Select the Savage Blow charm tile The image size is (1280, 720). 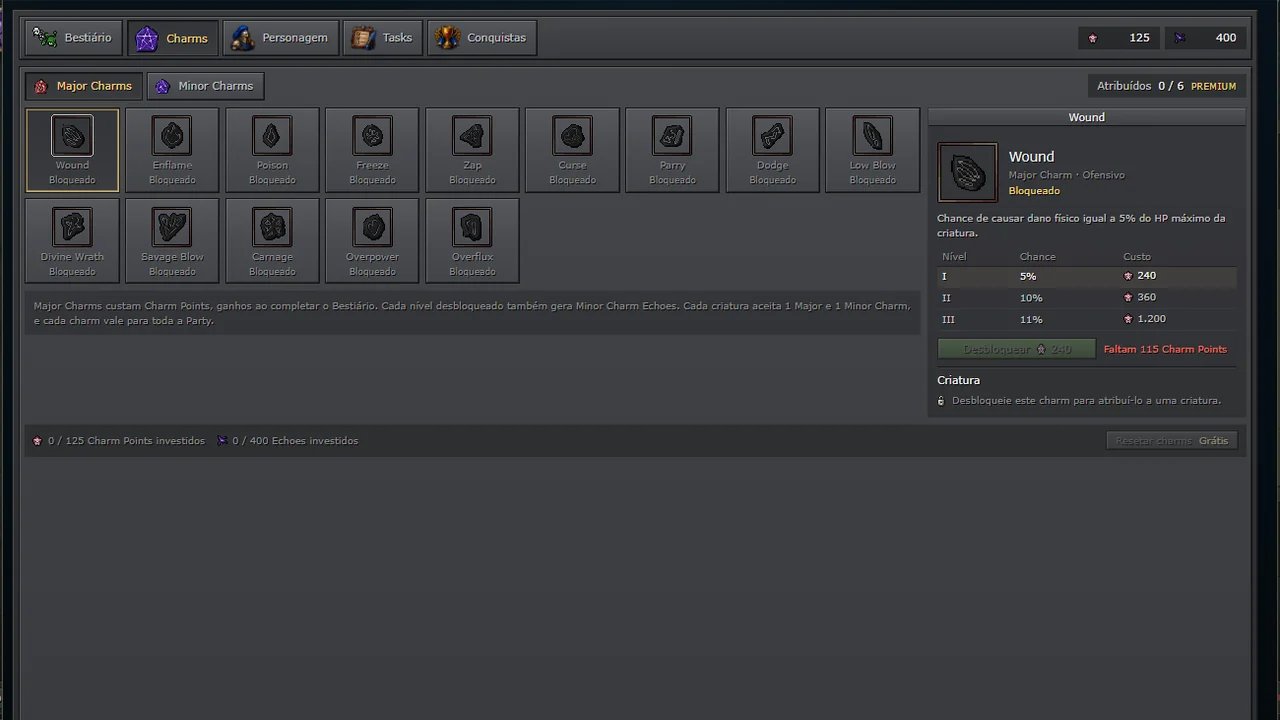click(172, 241)
